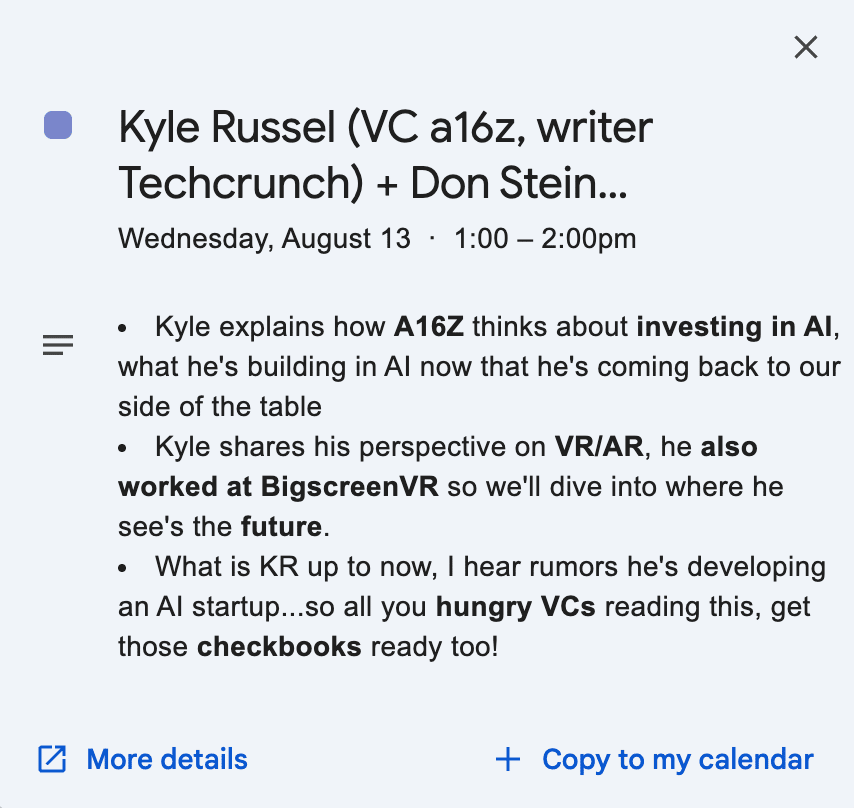Viewport: 854px width, 808px height.
Task: Click the bold A16Z text
Action: [x=429, y=327]
